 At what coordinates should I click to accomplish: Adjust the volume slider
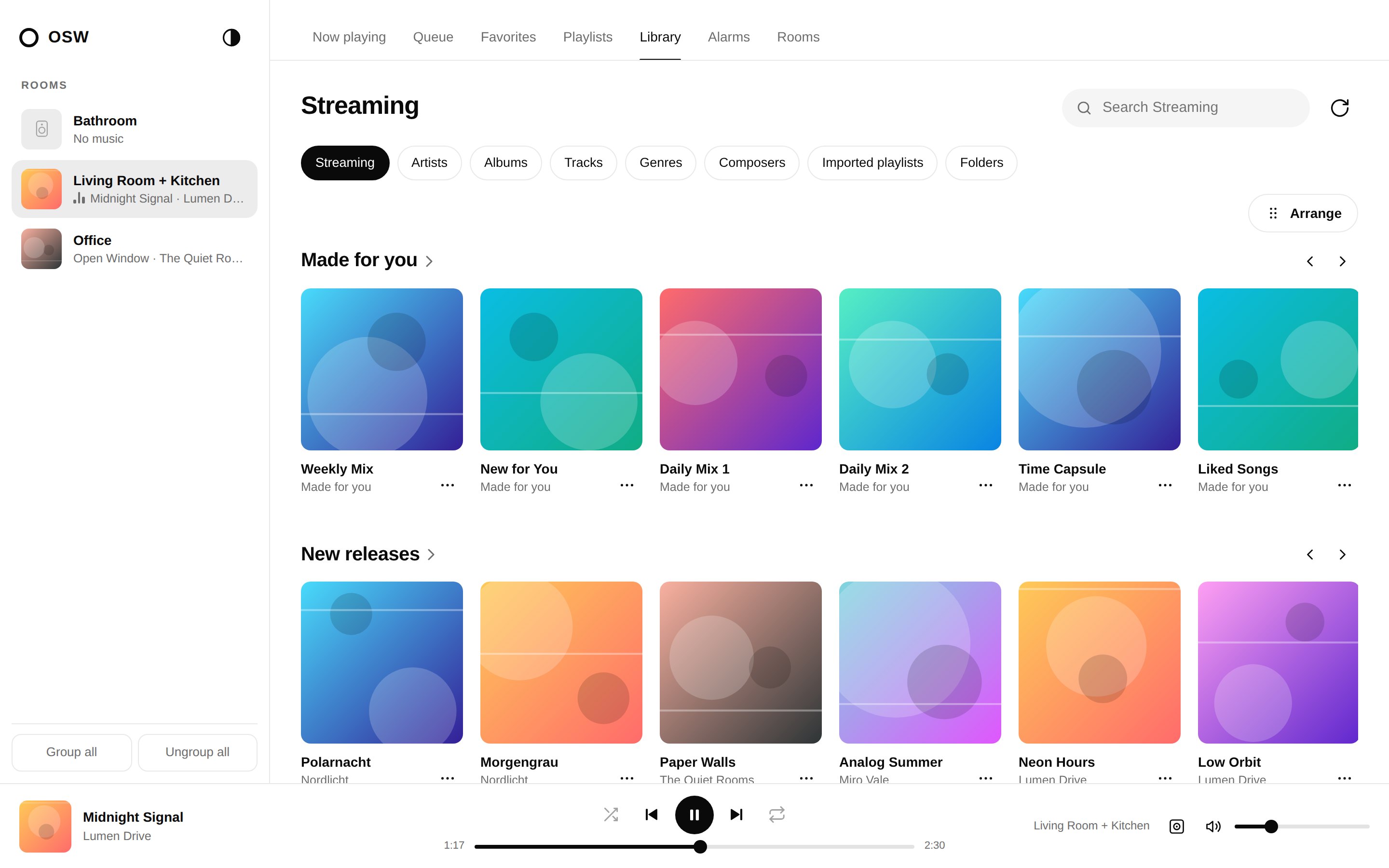click(x=1301, y=826)
